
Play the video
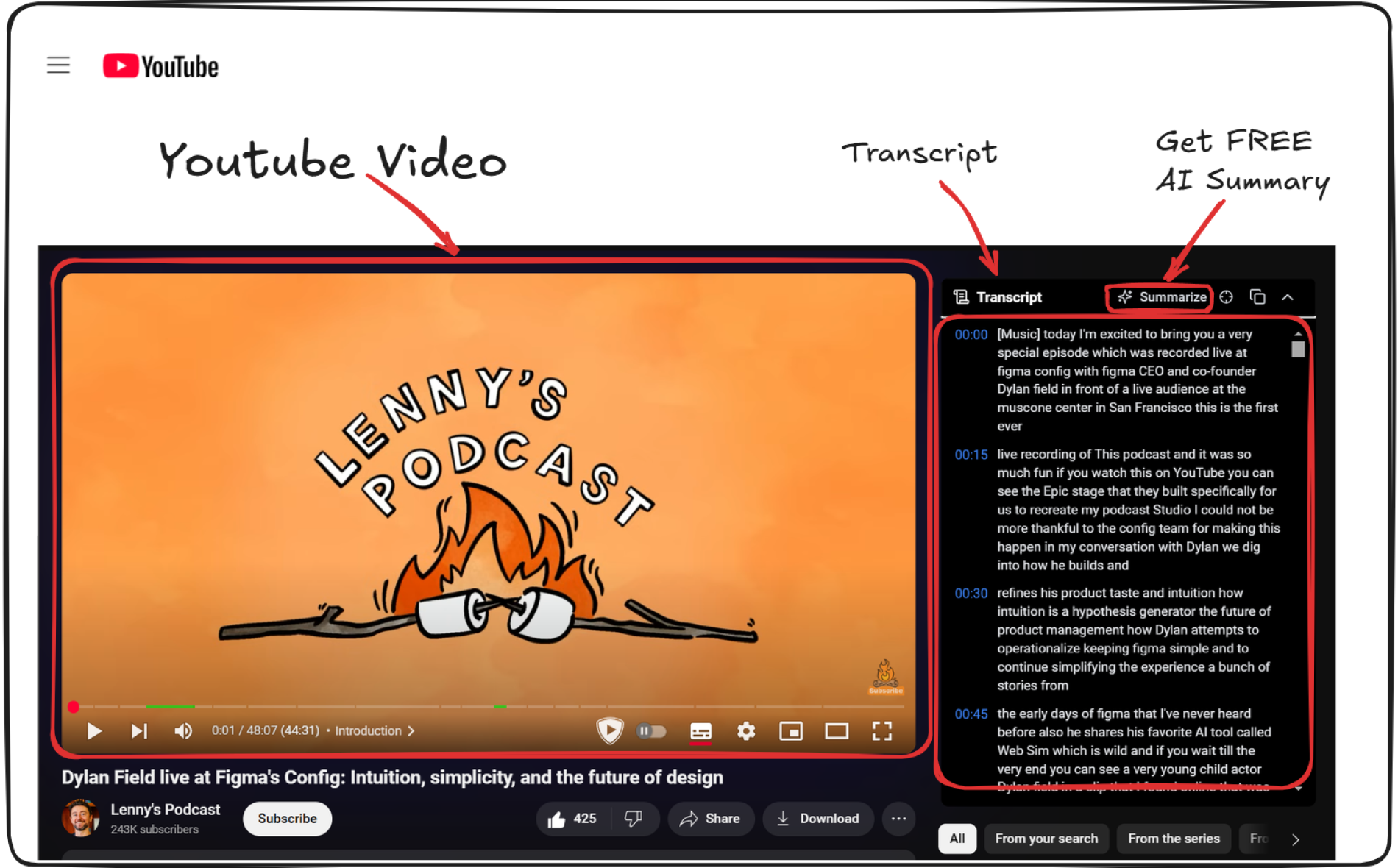pos(94,730)
